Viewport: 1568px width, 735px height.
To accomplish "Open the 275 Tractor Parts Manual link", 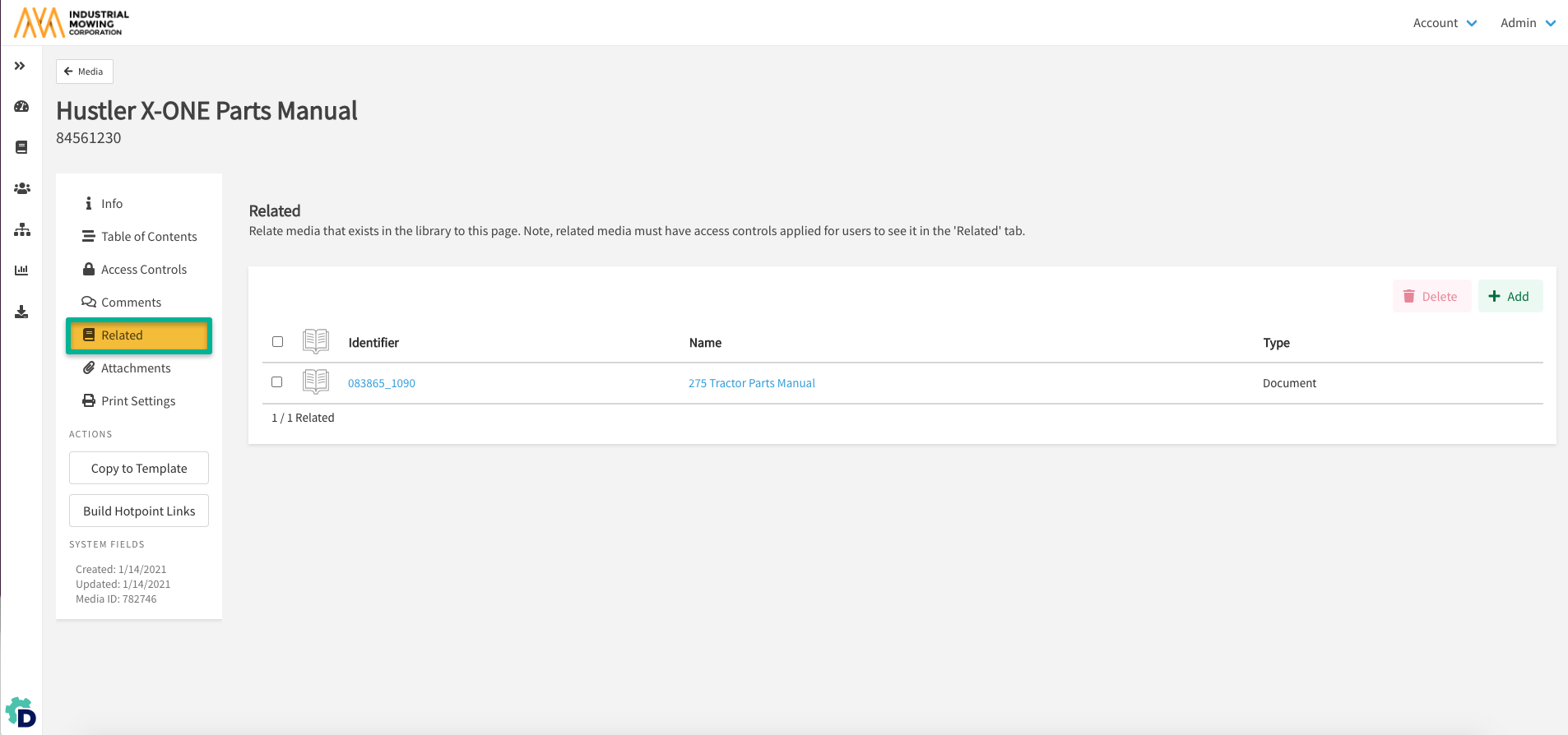I will point(751,383).
